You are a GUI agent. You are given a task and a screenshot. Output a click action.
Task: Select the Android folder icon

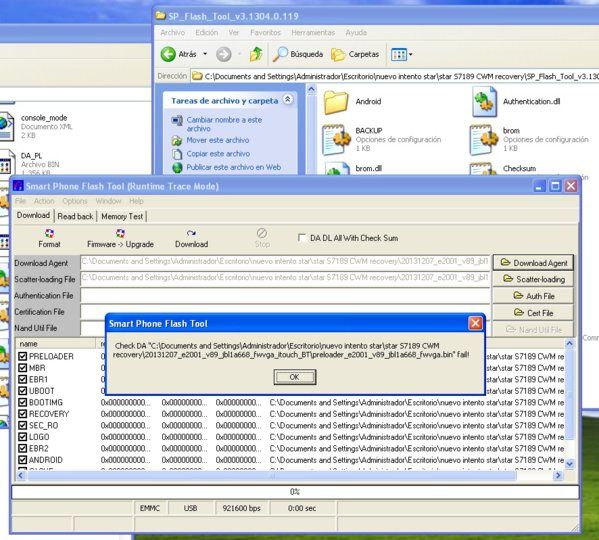coord(336,102)
